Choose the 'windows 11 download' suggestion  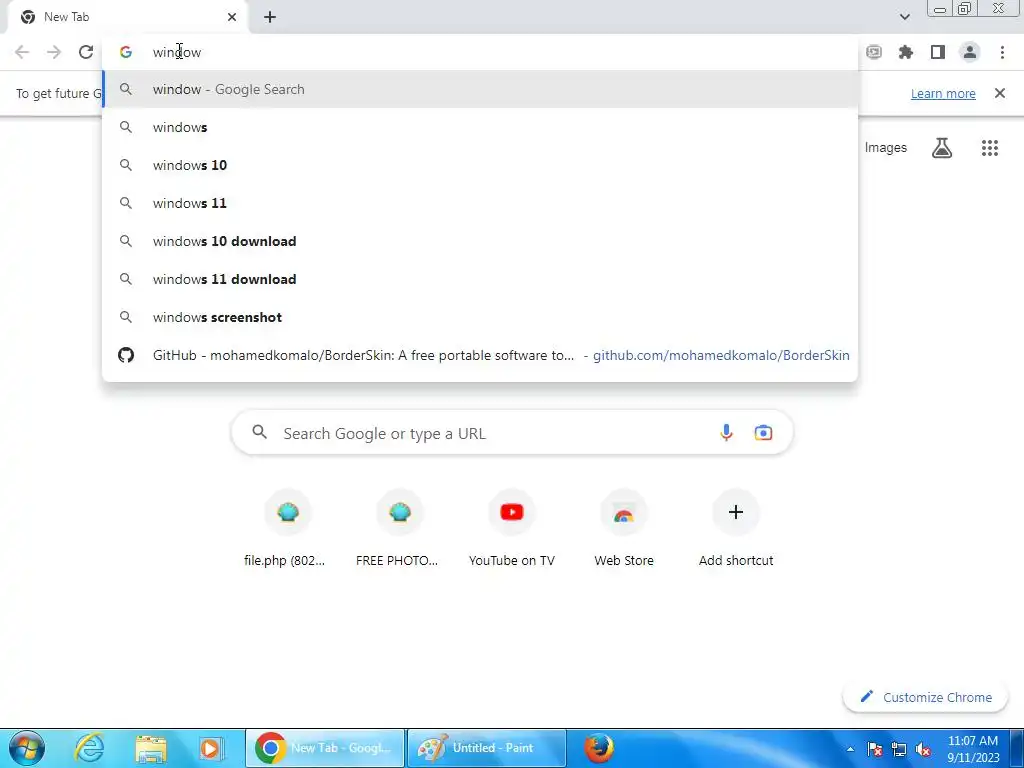(x=480, y=279)
